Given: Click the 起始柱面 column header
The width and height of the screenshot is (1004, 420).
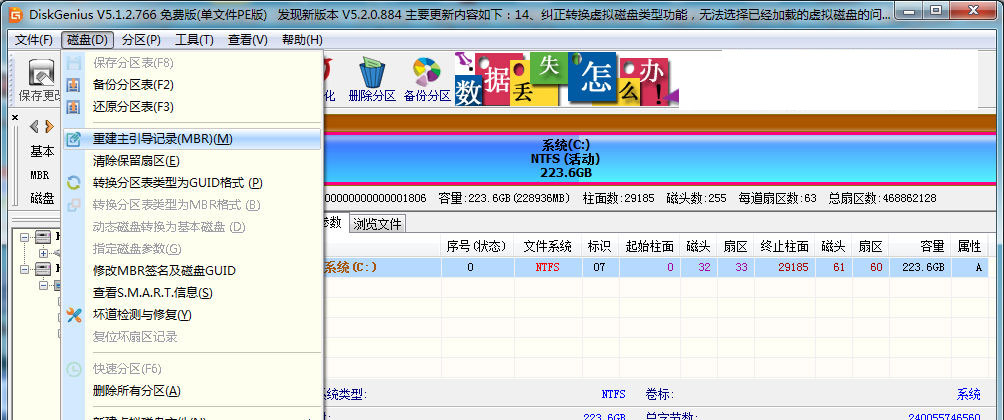Looking at the screenshot, I should point(649,246).
